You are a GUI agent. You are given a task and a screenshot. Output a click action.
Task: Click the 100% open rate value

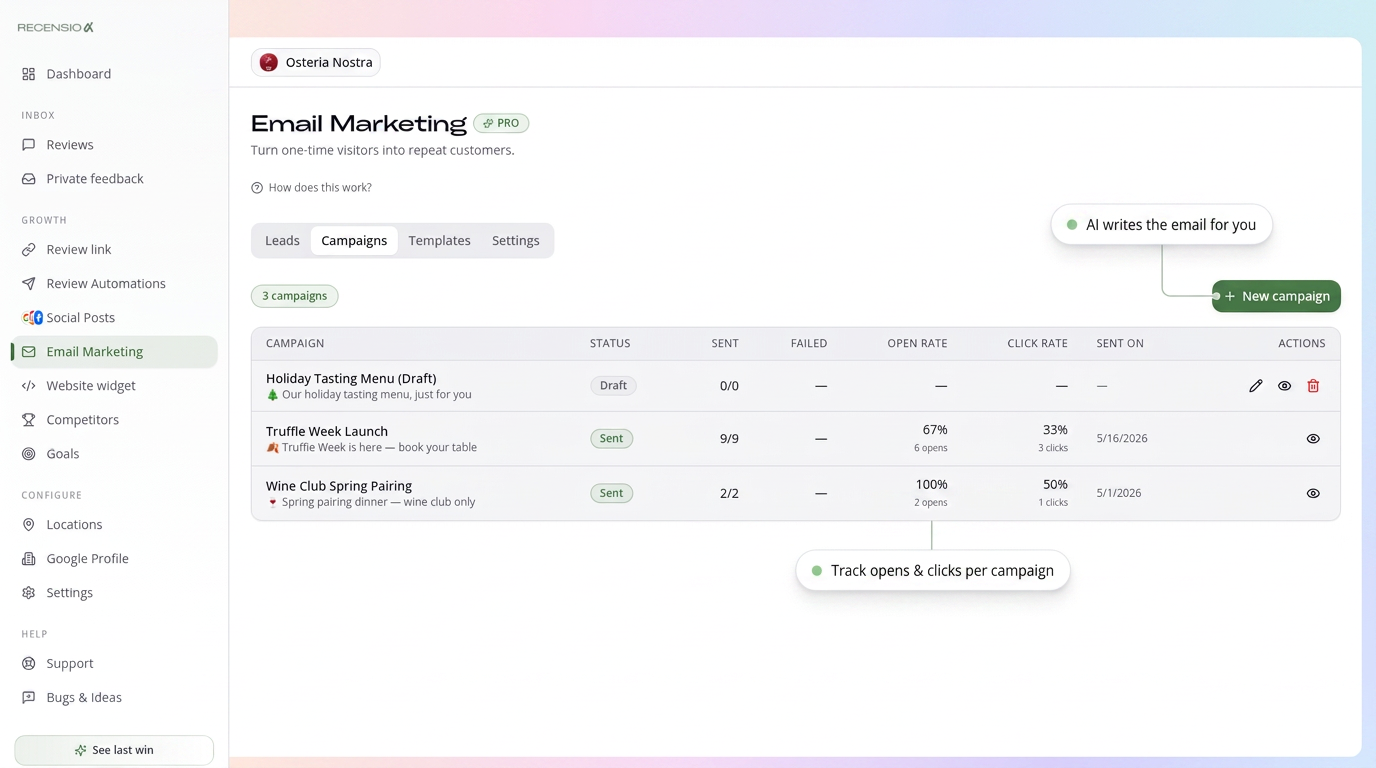[x=931, y=485]
